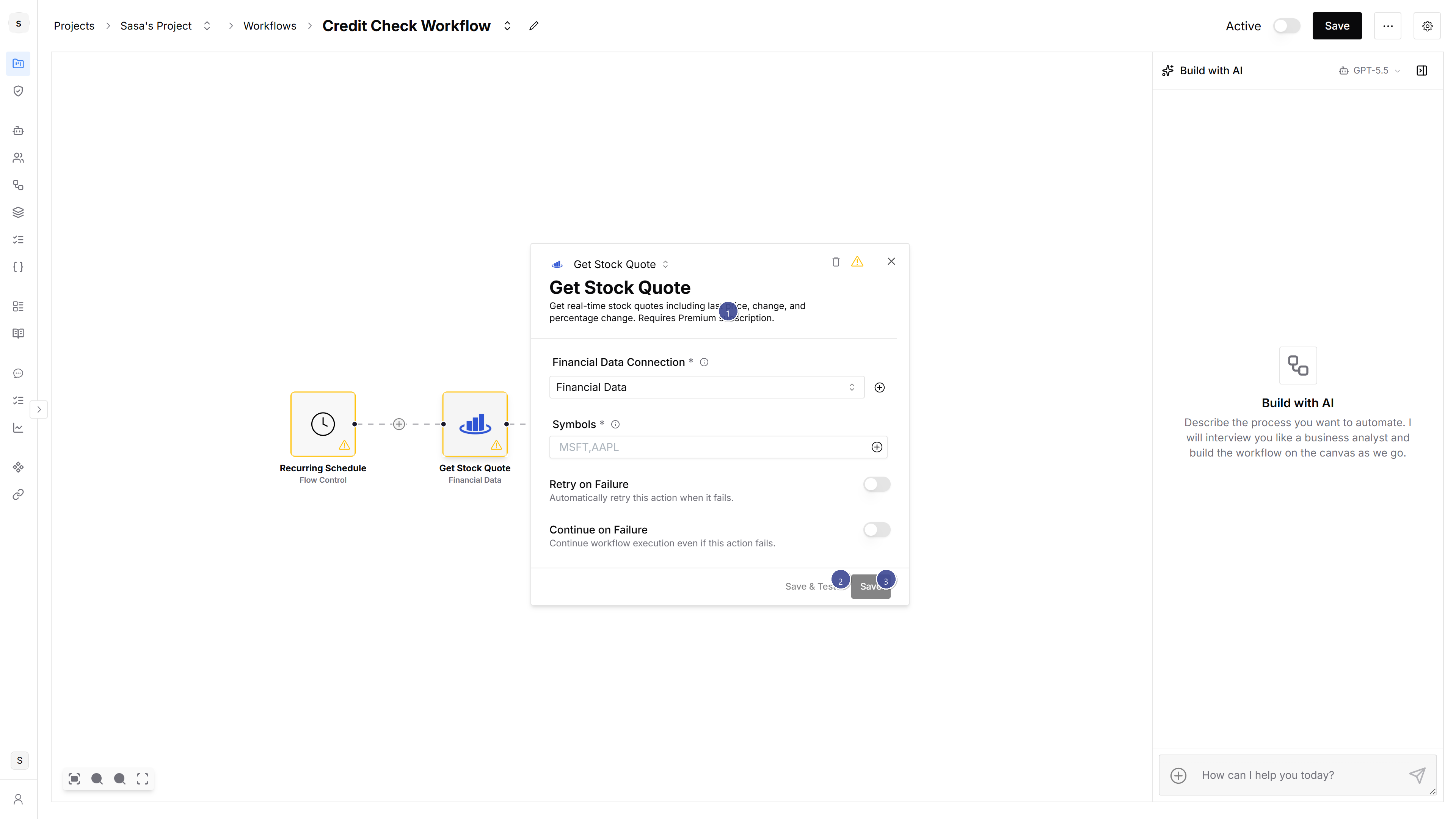
Task: Click the fullscreen canvas icon
Action: coord(143,779)
